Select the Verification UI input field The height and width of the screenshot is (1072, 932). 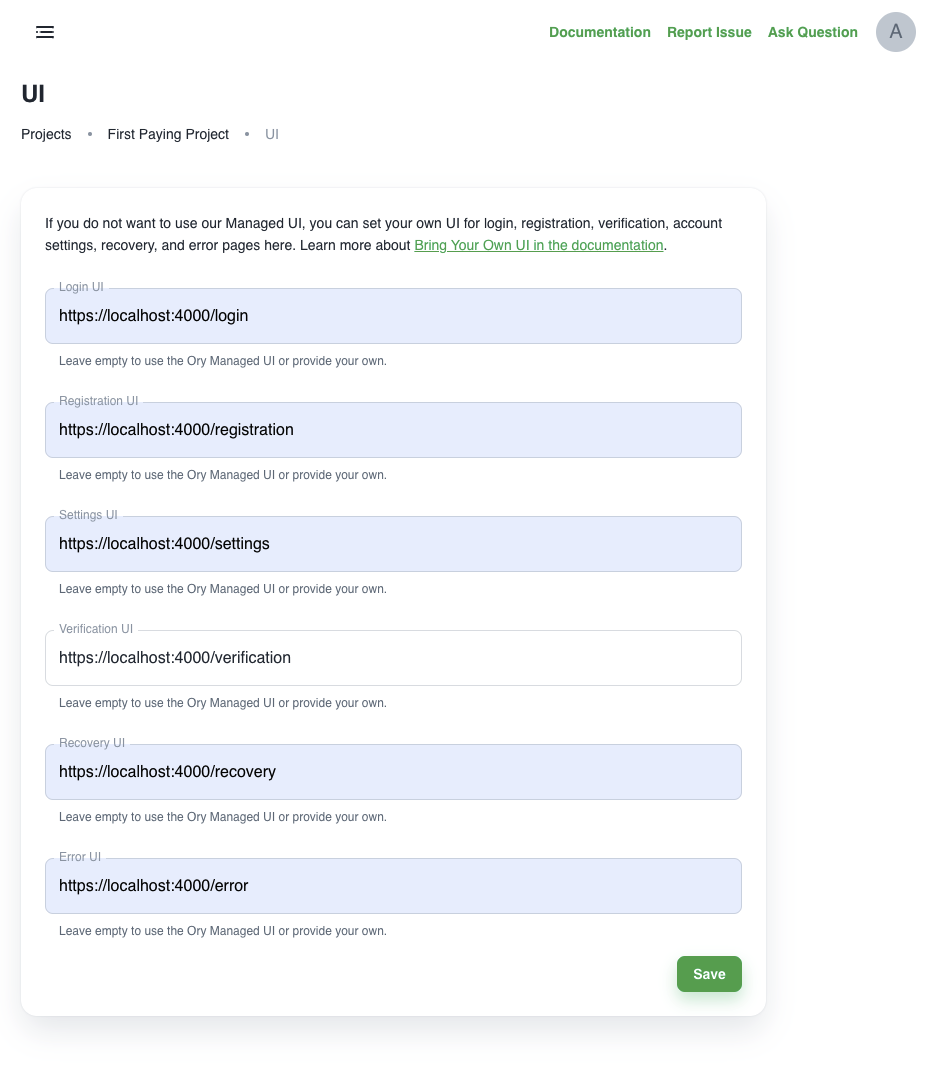pos(393,658)
